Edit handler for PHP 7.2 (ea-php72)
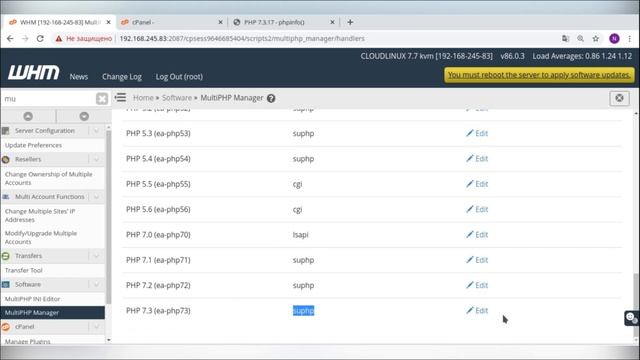640x360 pixels. (477, 285)
